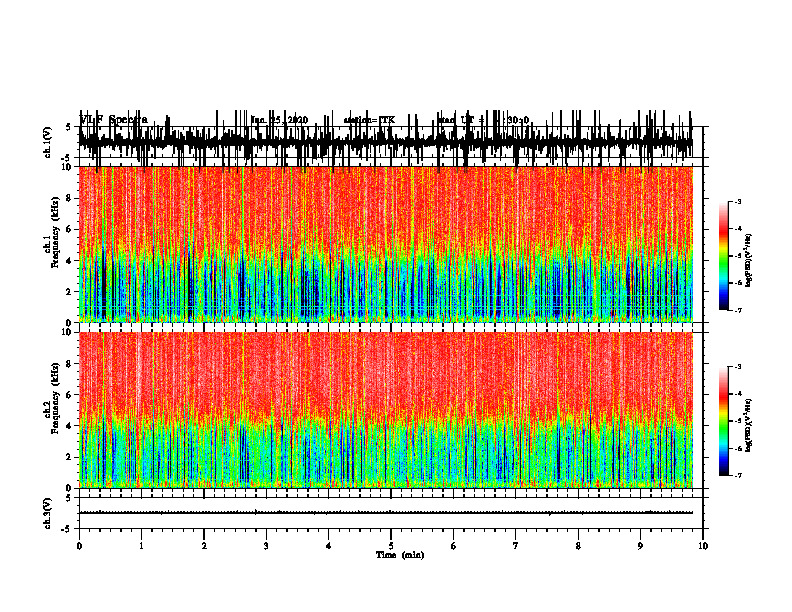Click the "Jan. 25, 2020" date label
Viewport: 792px width, 612px height.
click(x=279, y=120)
